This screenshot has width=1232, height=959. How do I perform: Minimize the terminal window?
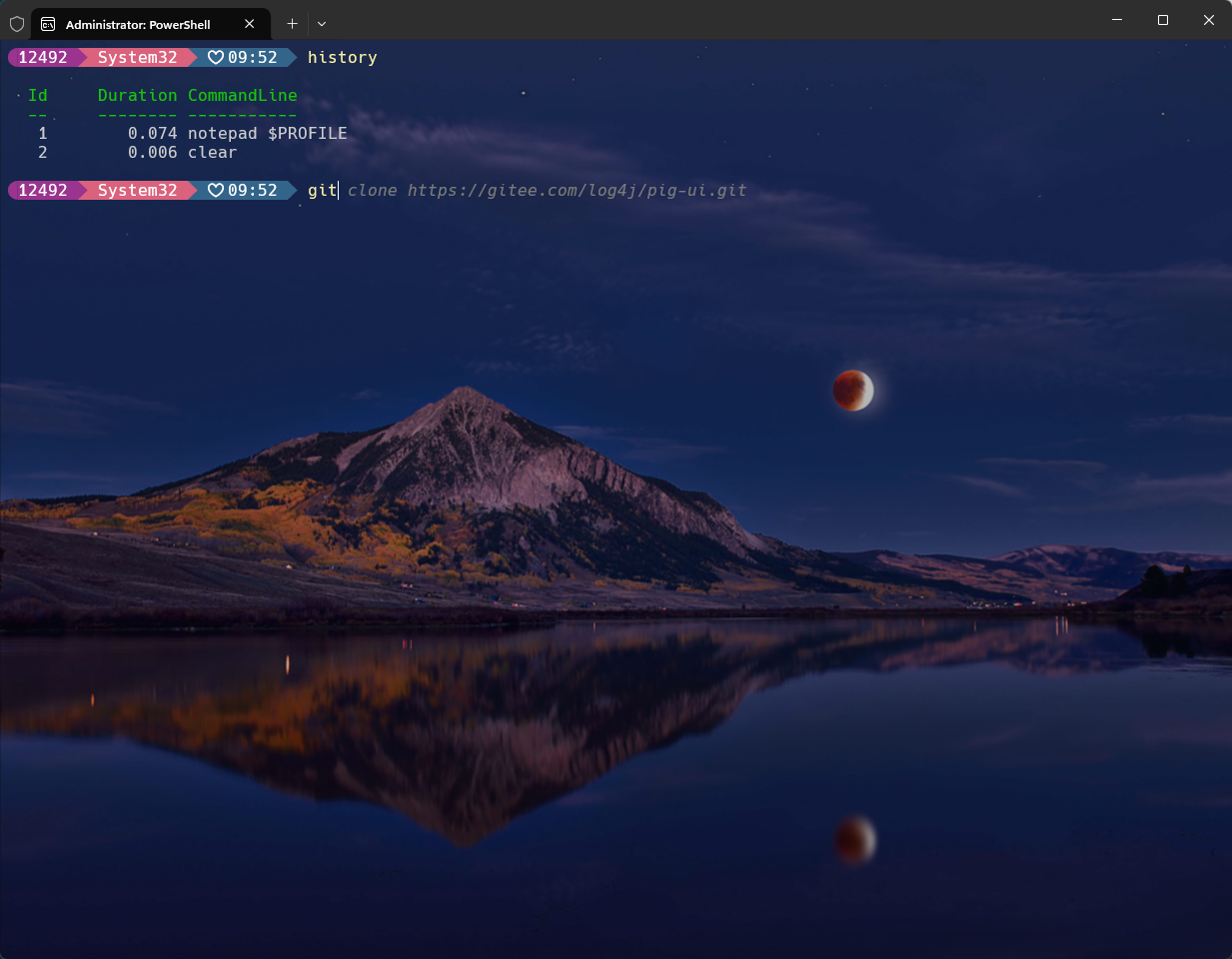[x=1117, y=20]
